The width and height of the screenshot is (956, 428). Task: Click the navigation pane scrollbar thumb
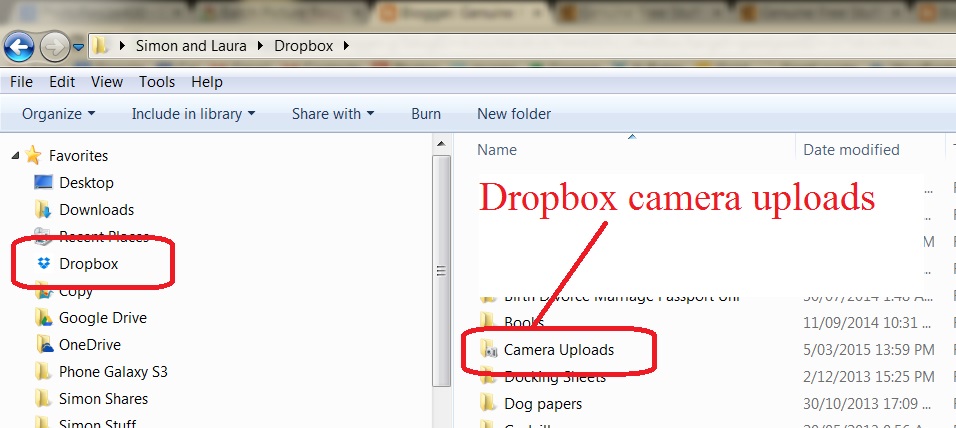441,271
